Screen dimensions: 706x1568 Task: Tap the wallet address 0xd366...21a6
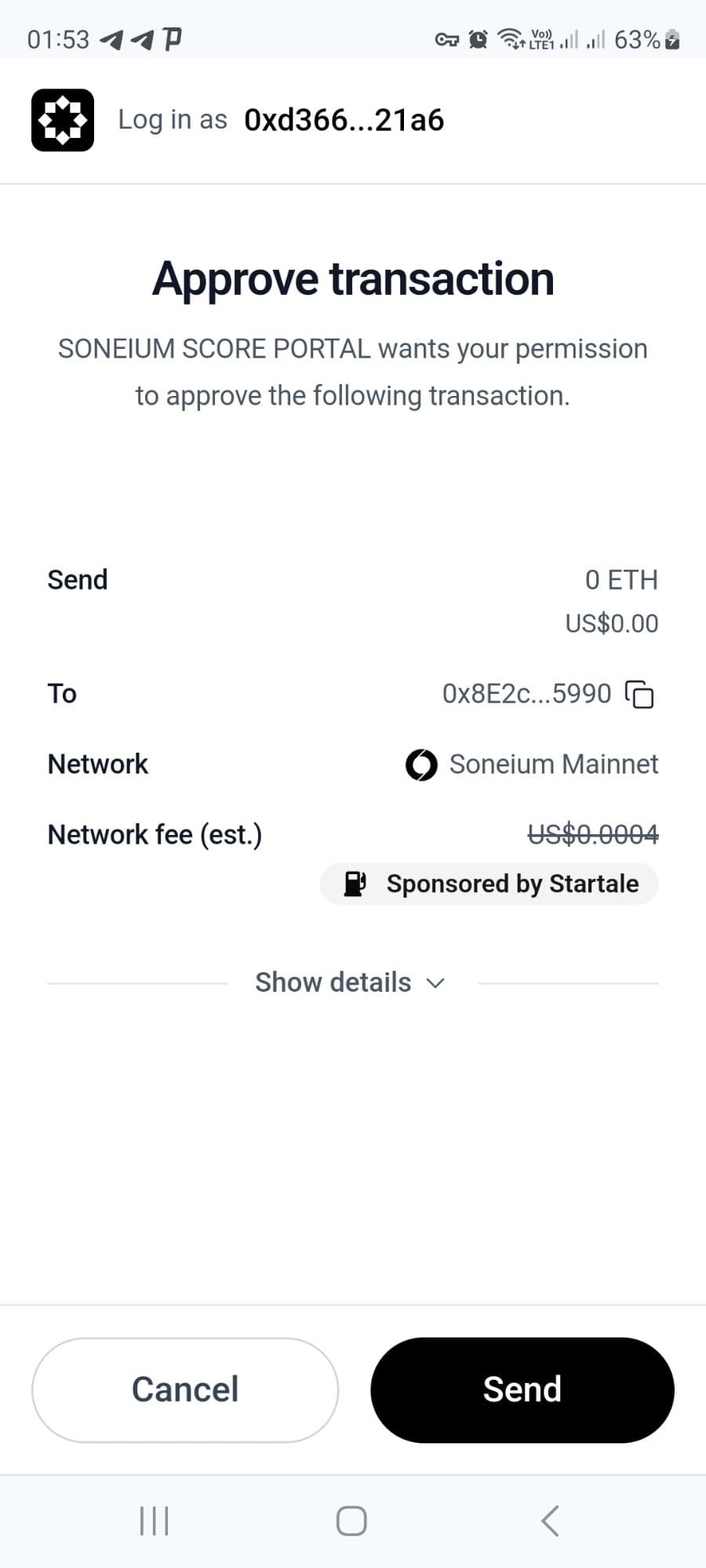(344, 120)
